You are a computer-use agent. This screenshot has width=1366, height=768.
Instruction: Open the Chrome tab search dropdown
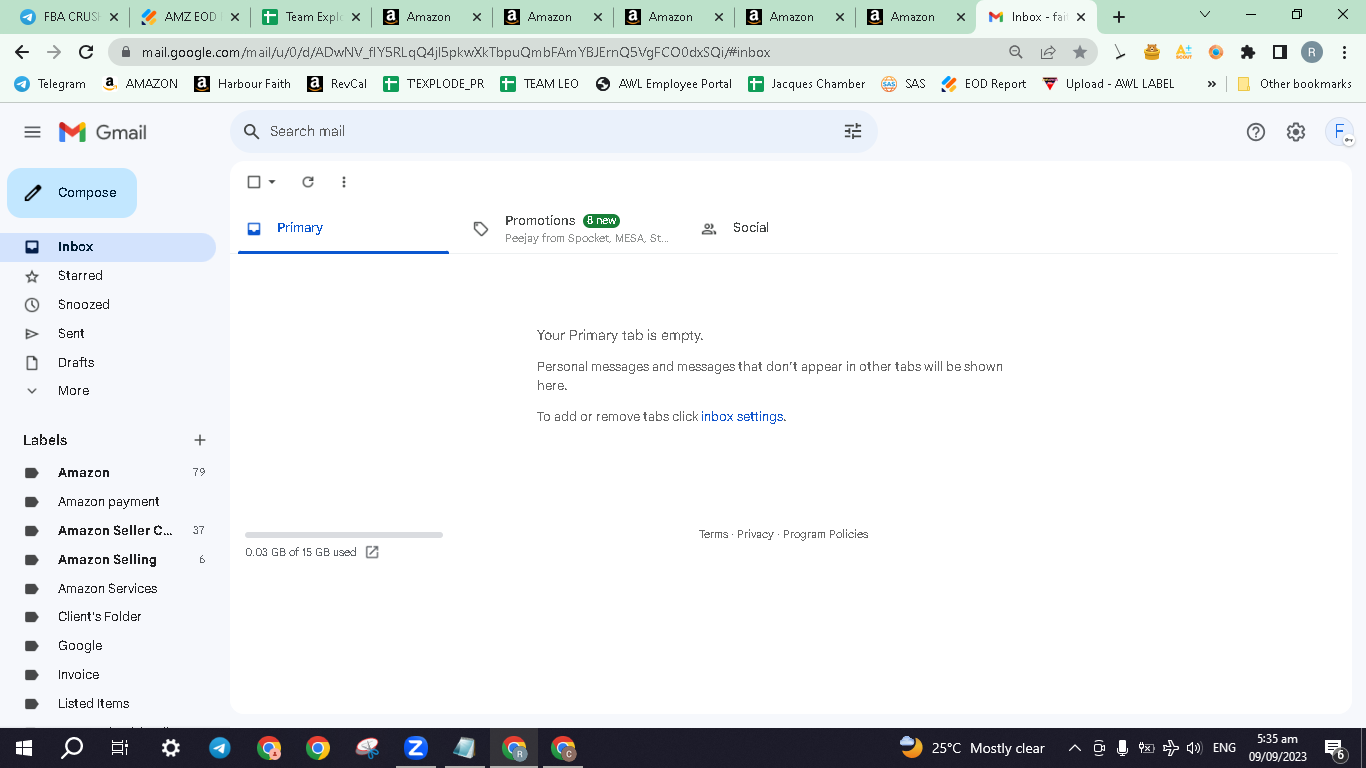tap(1205, 15)
